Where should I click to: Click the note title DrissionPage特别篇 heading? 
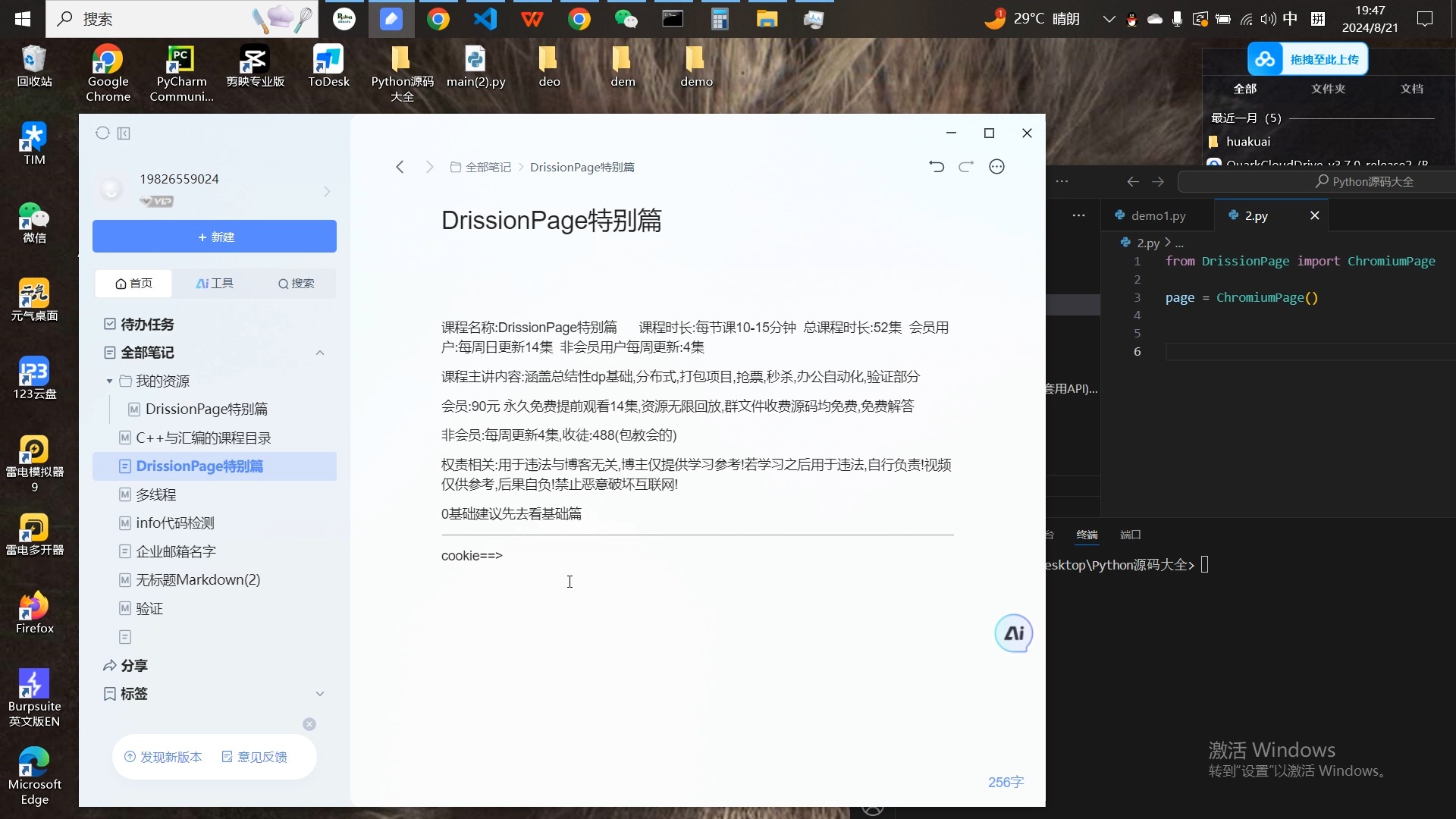tap(551, 221)
